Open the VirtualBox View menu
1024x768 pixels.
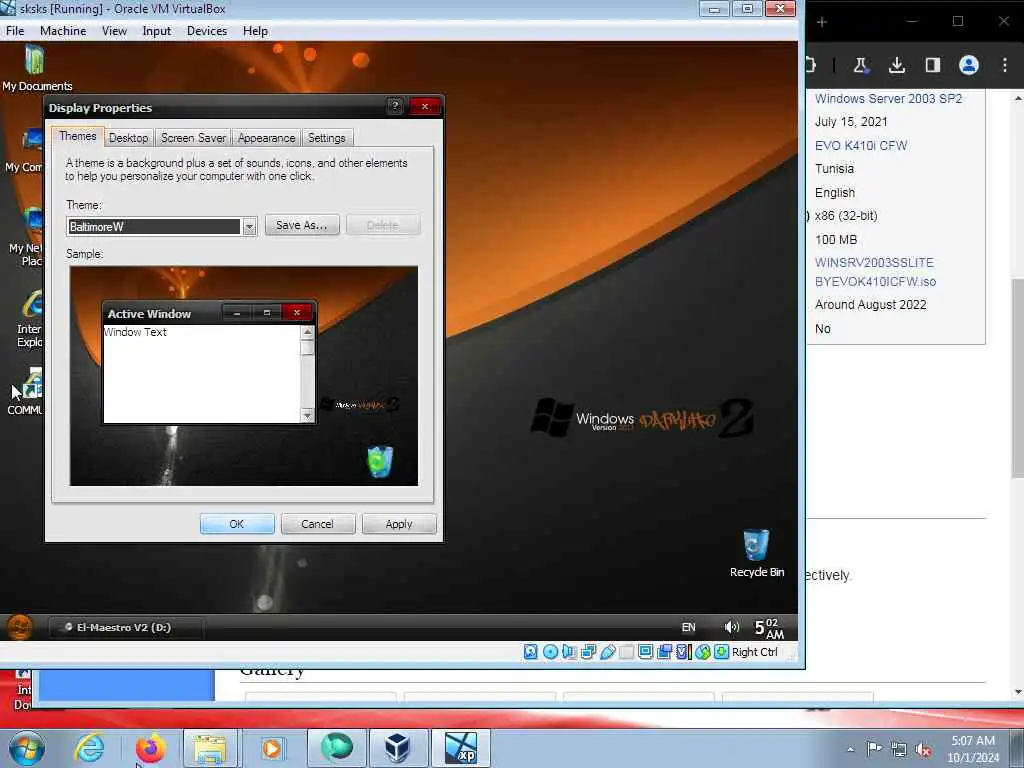coord(114,31)
